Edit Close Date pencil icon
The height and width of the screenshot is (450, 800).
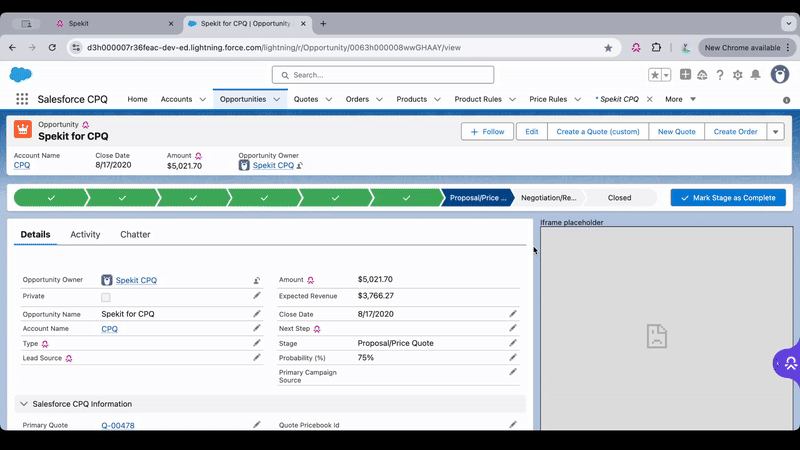coord(513,314)
